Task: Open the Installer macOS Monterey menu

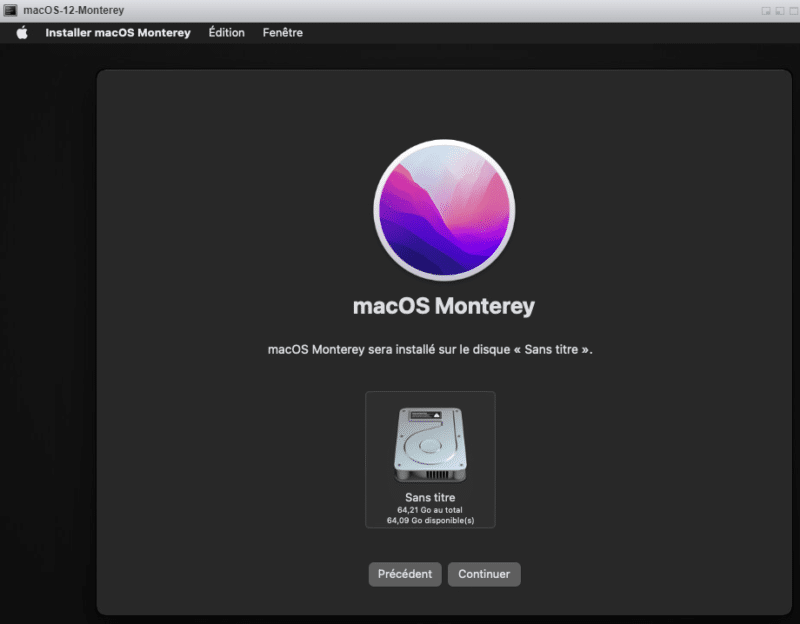Action: pos(118,33)
